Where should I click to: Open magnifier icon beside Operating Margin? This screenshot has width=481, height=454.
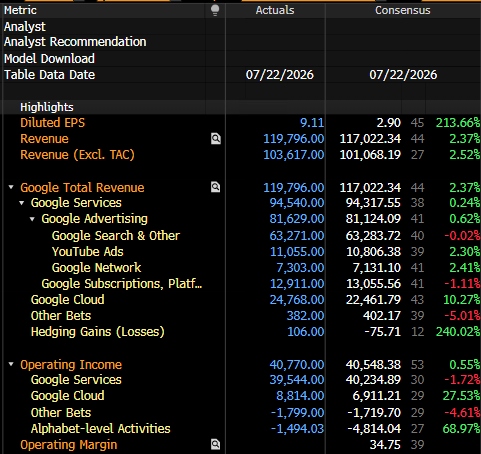[216, 444]
